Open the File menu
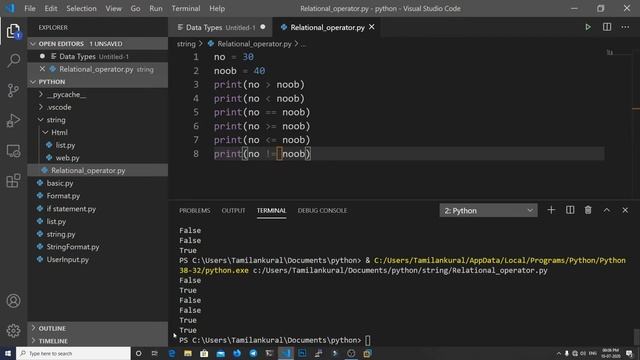The width and height of the screenshot is (640, 360). coord(30,8)
